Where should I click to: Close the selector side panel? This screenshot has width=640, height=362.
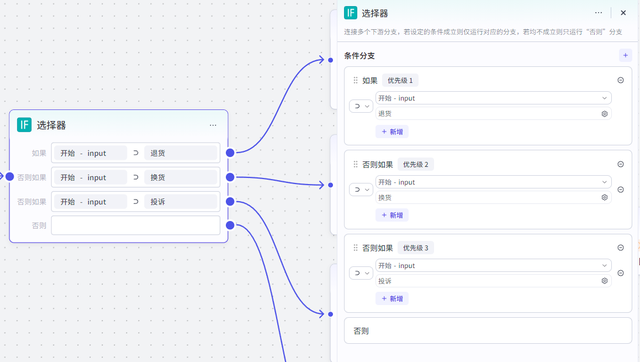(x=623, y=13)
